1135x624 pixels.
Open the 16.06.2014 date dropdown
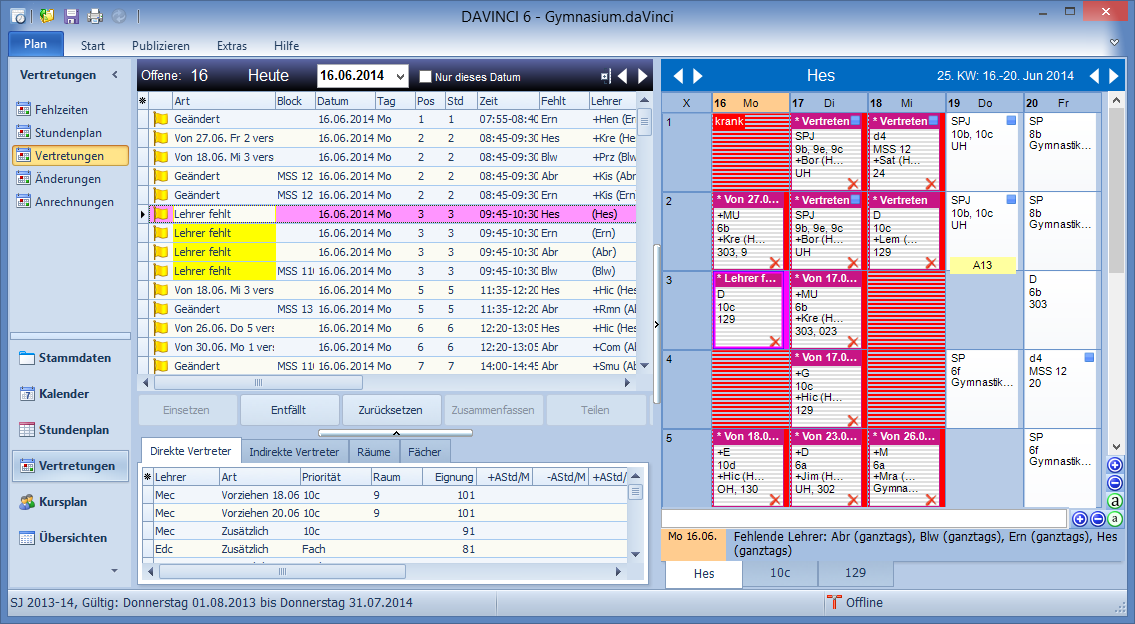(x=400, y=76)
